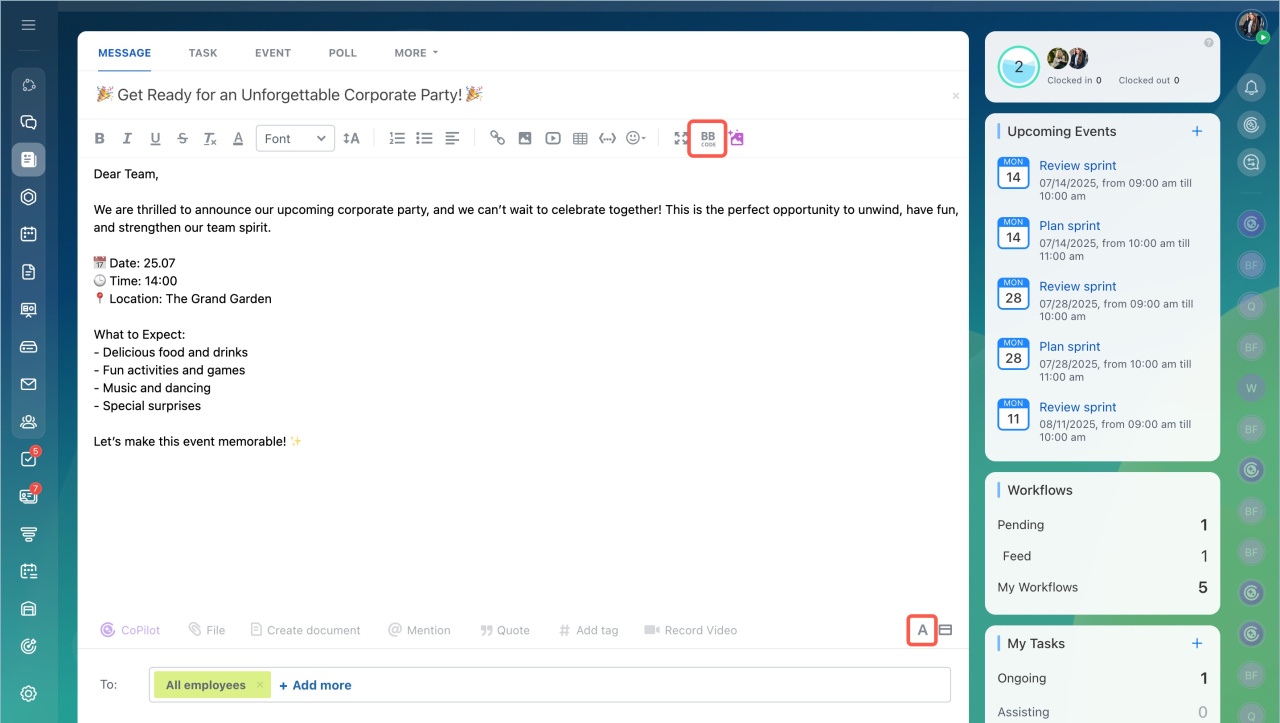The height and width of the screenshot is (723, 1280).
Task: Insert an image into the message
Action: tap(525, 139)
